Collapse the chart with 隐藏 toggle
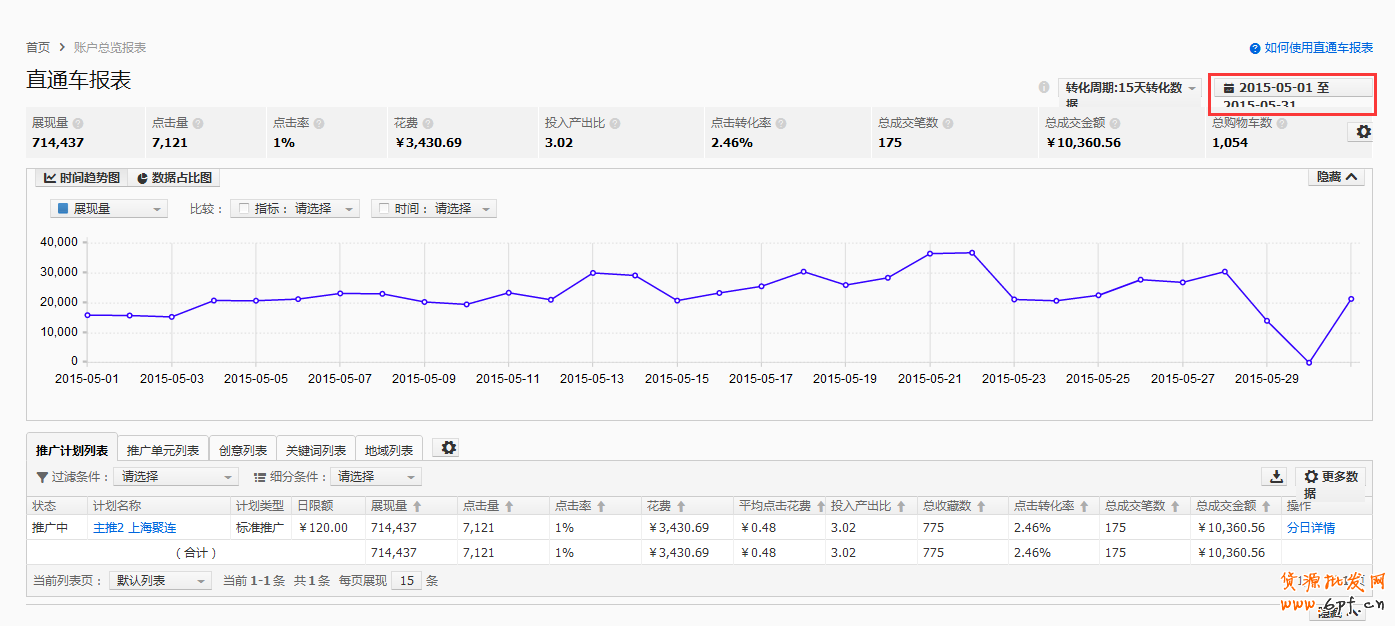The height and width of the screenshot is (626, 1395). 1336,177
